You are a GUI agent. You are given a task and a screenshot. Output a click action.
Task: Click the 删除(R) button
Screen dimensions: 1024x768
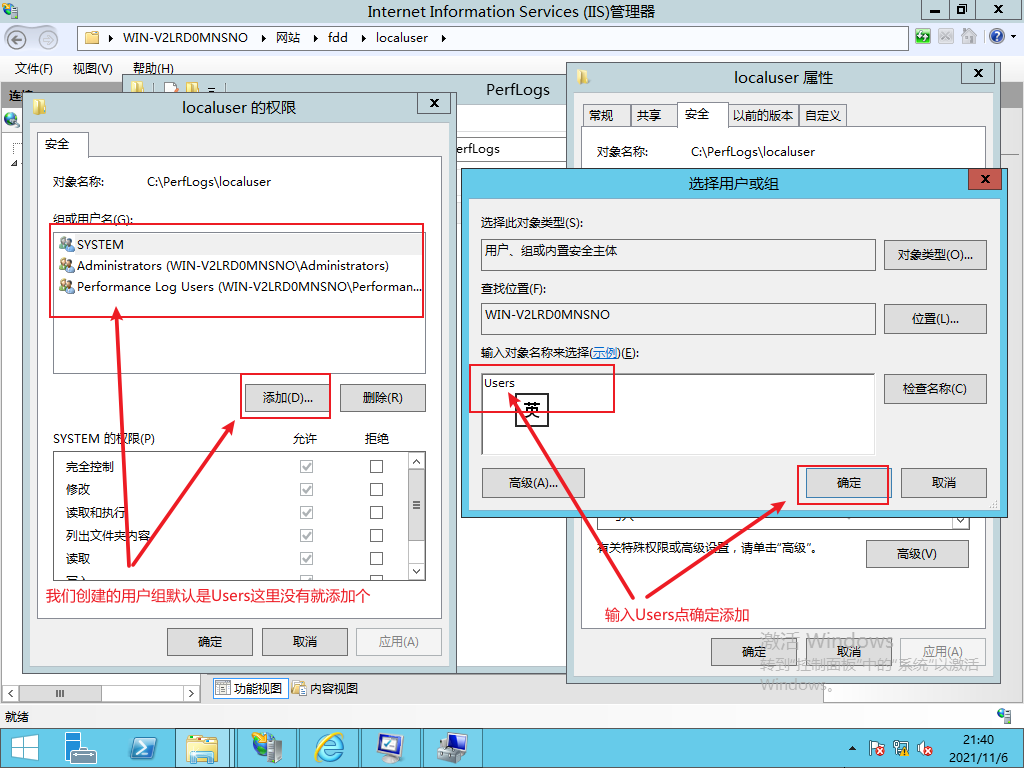[x=383, y=398]
